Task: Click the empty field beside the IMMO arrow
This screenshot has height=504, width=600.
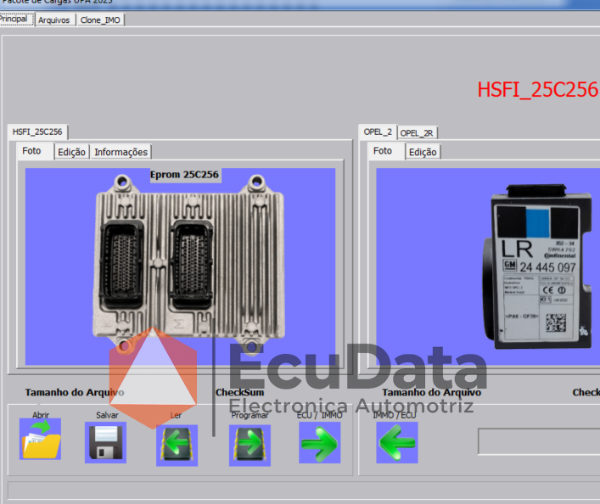Action: tap(539, 442)
